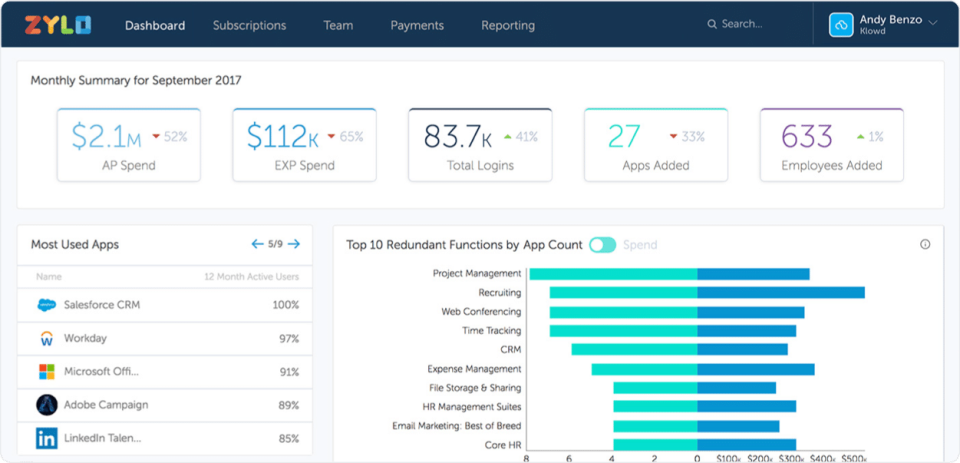Screen dimensions: 960x463
Task: Click the Most Used Apps heading
Action: point(75,244)
